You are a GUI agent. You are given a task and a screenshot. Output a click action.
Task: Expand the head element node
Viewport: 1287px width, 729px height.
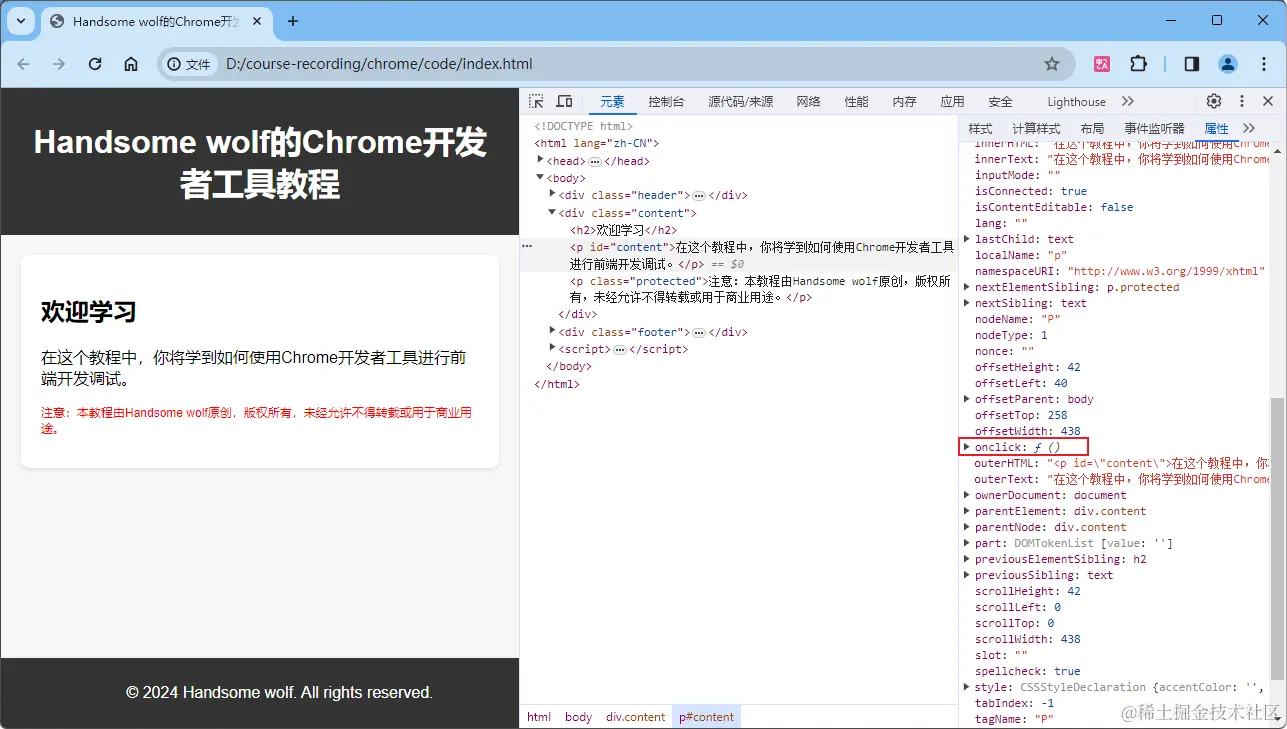pos(540,160)
